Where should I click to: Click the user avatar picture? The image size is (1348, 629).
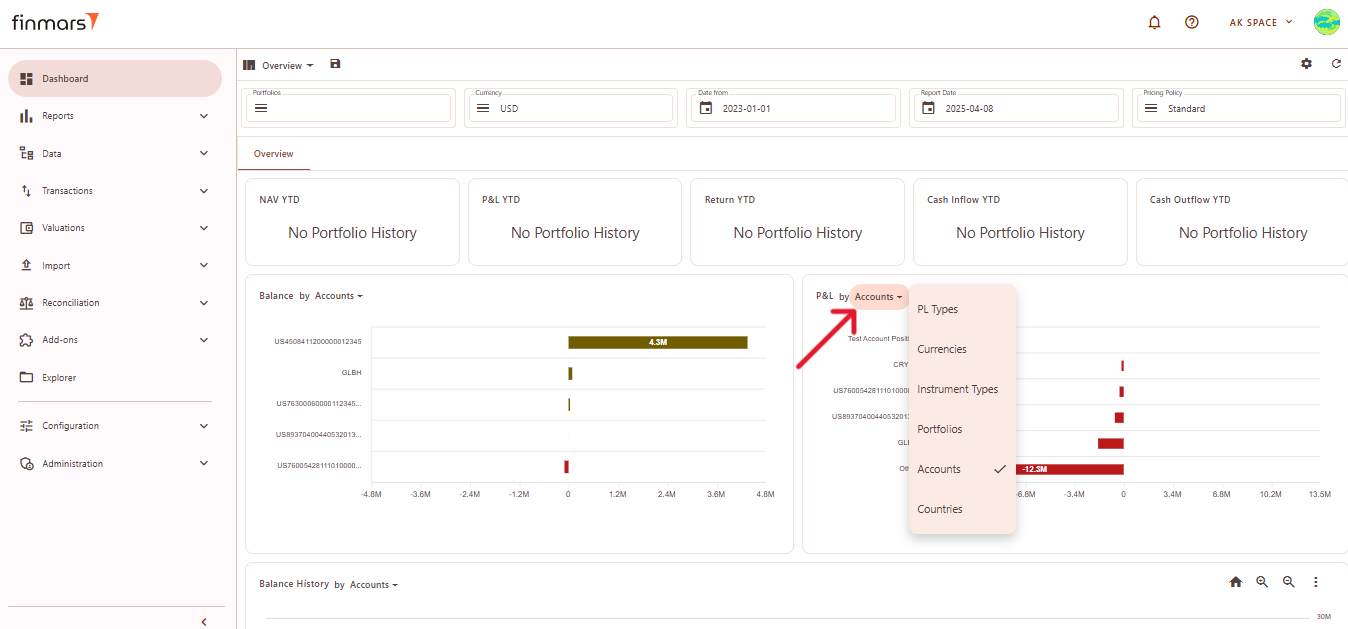click(x=1326, y=22)
